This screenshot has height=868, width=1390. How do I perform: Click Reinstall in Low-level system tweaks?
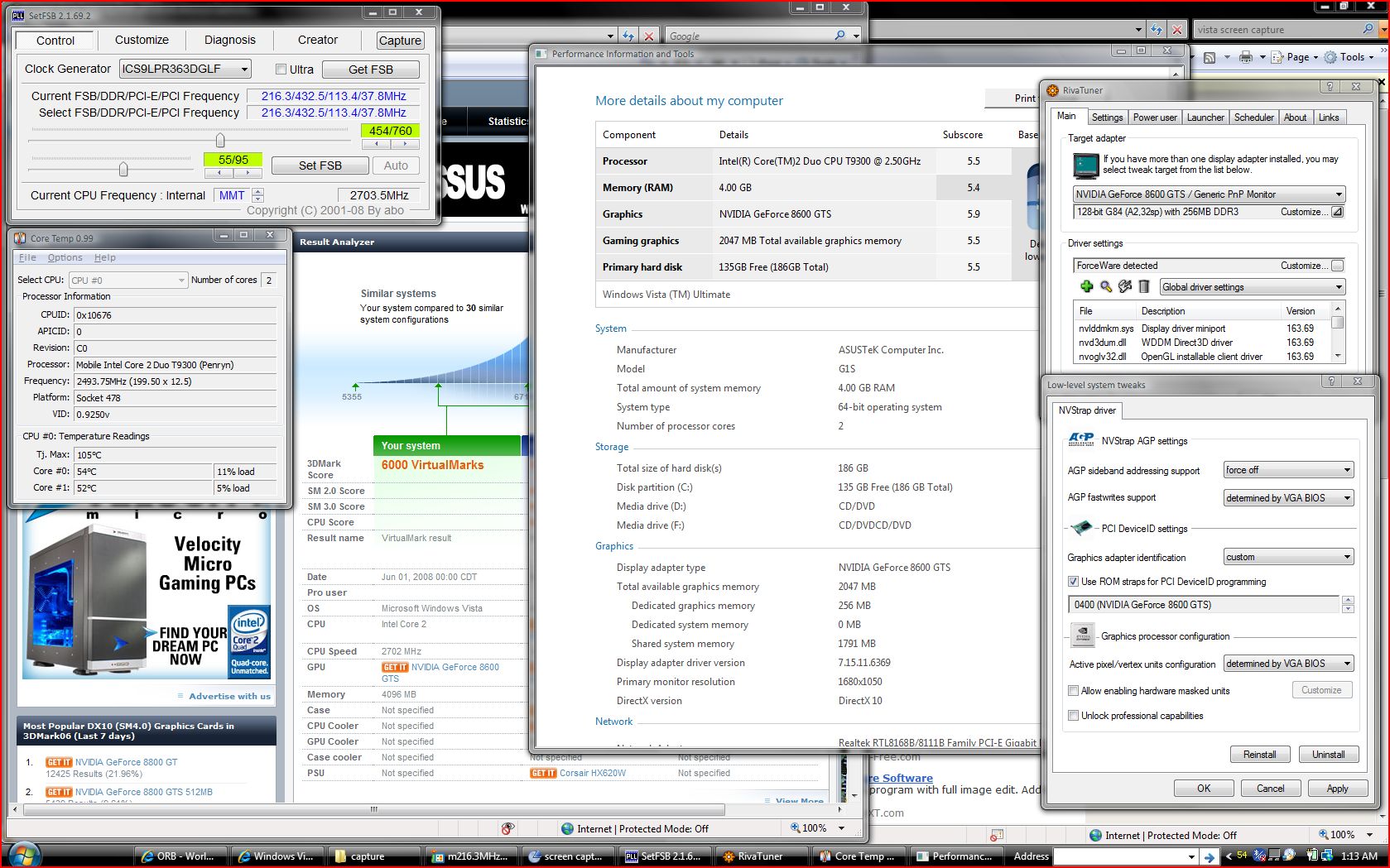click(x=1259, y=755)
